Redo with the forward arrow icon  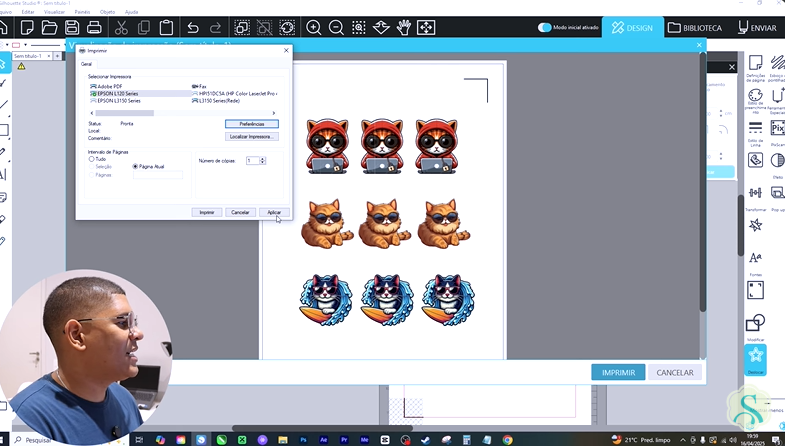[215, 28]
